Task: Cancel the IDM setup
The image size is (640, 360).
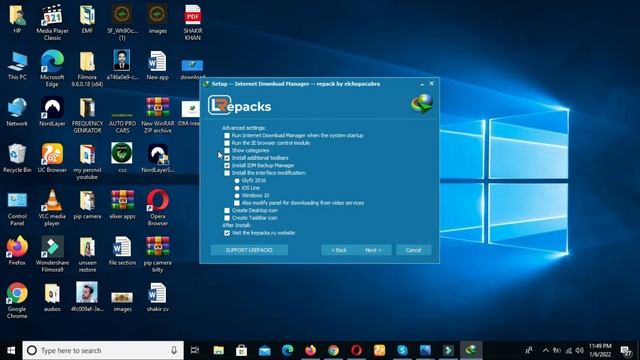Action: (413, 250)
